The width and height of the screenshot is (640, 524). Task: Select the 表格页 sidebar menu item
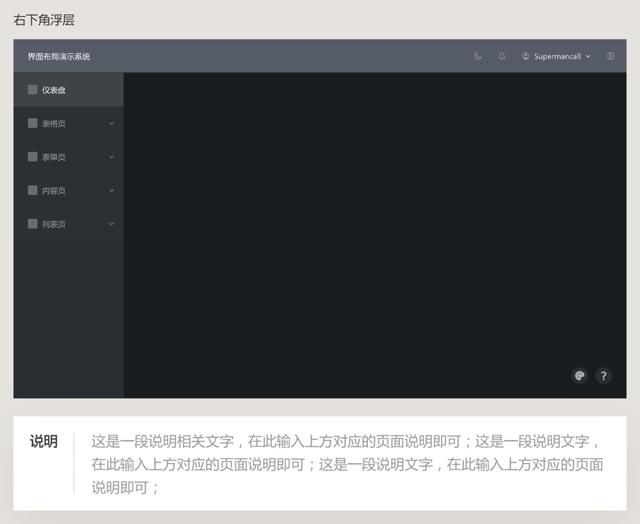point(69,123)
